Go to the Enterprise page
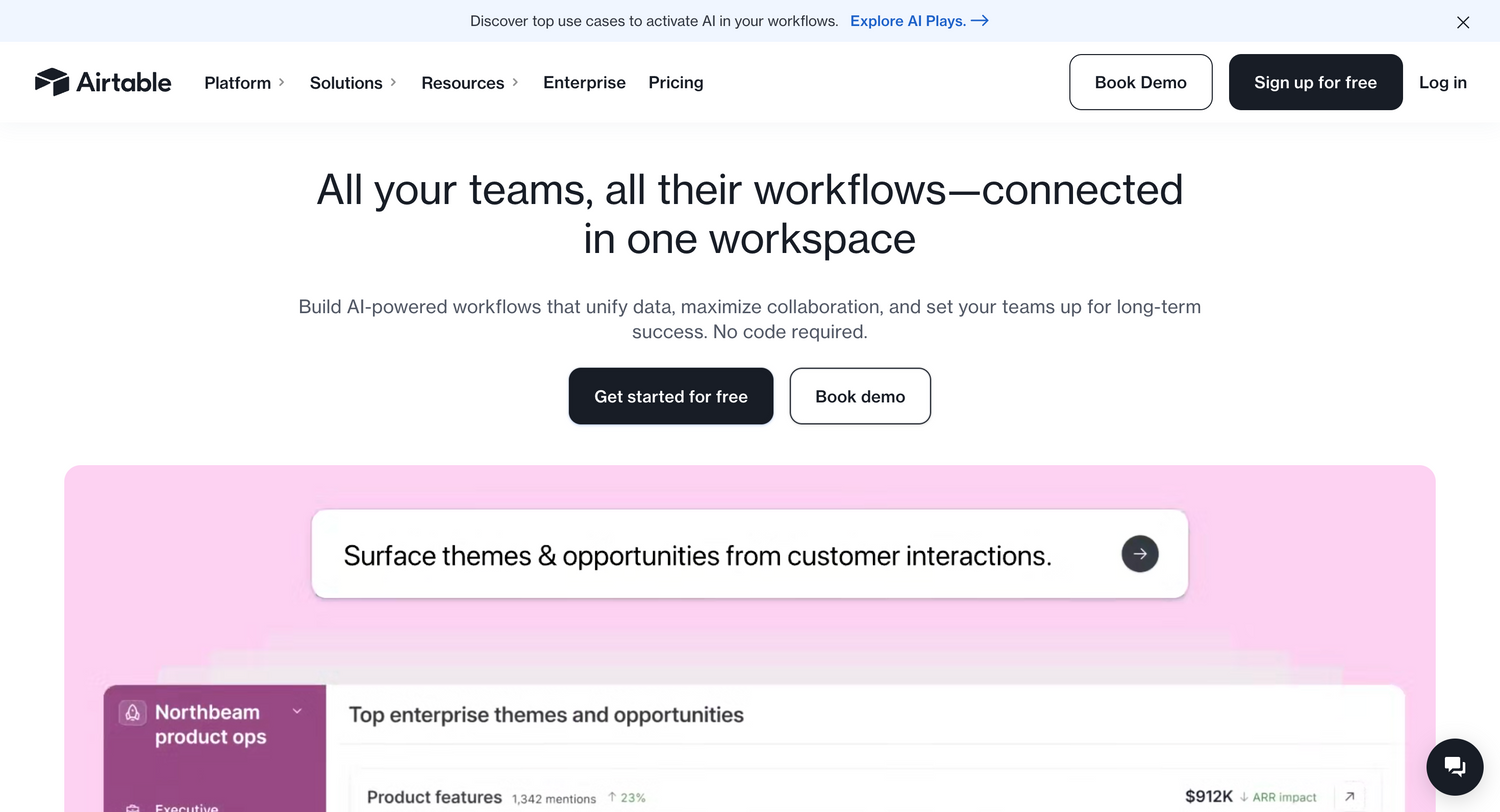The width and height of the screenshot is (1500, 812). tap(584, 83)
